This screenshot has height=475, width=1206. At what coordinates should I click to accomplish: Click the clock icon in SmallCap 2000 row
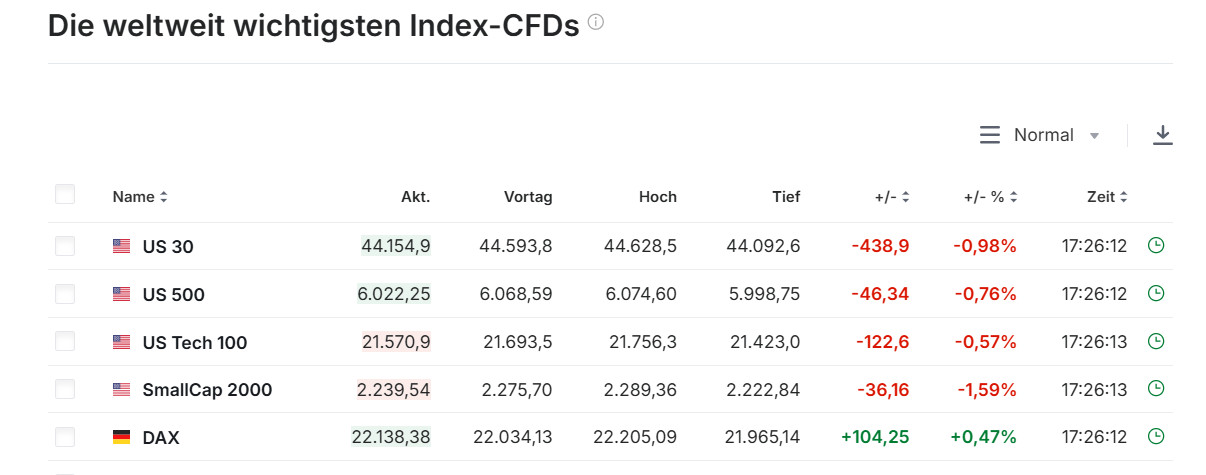tap(1156, 388)
